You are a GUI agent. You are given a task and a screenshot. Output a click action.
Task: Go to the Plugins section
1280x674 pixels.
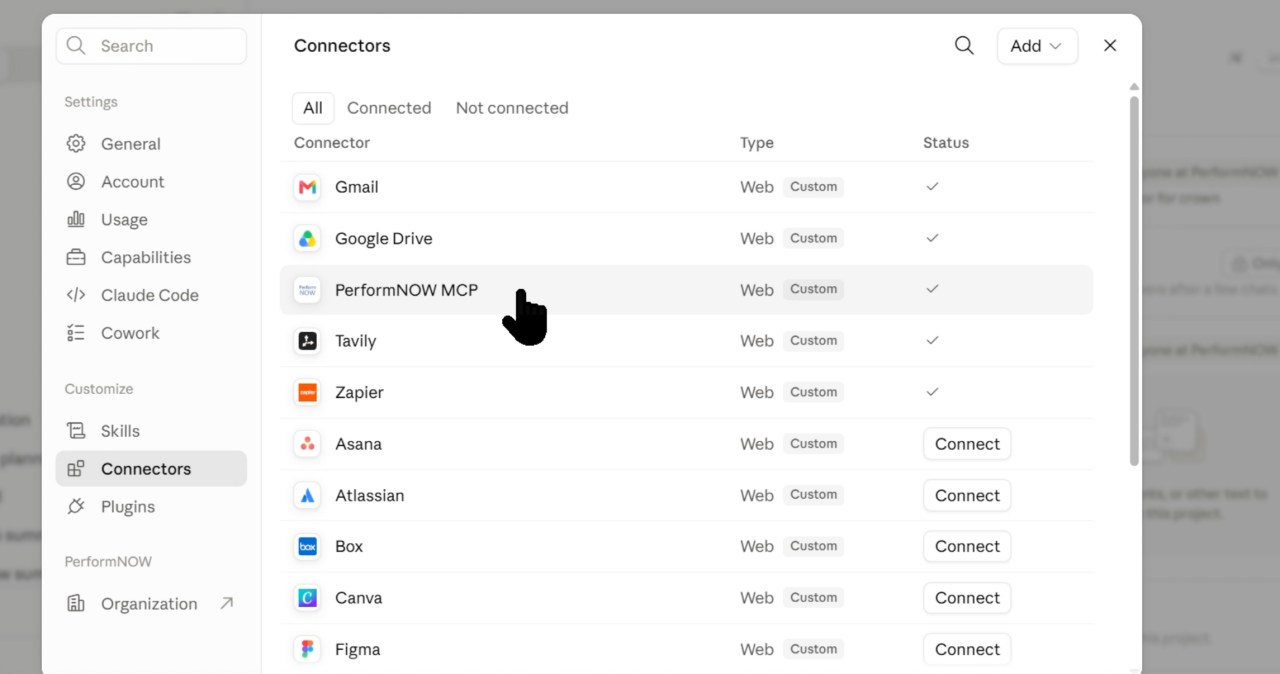click(x=151, y=507)
